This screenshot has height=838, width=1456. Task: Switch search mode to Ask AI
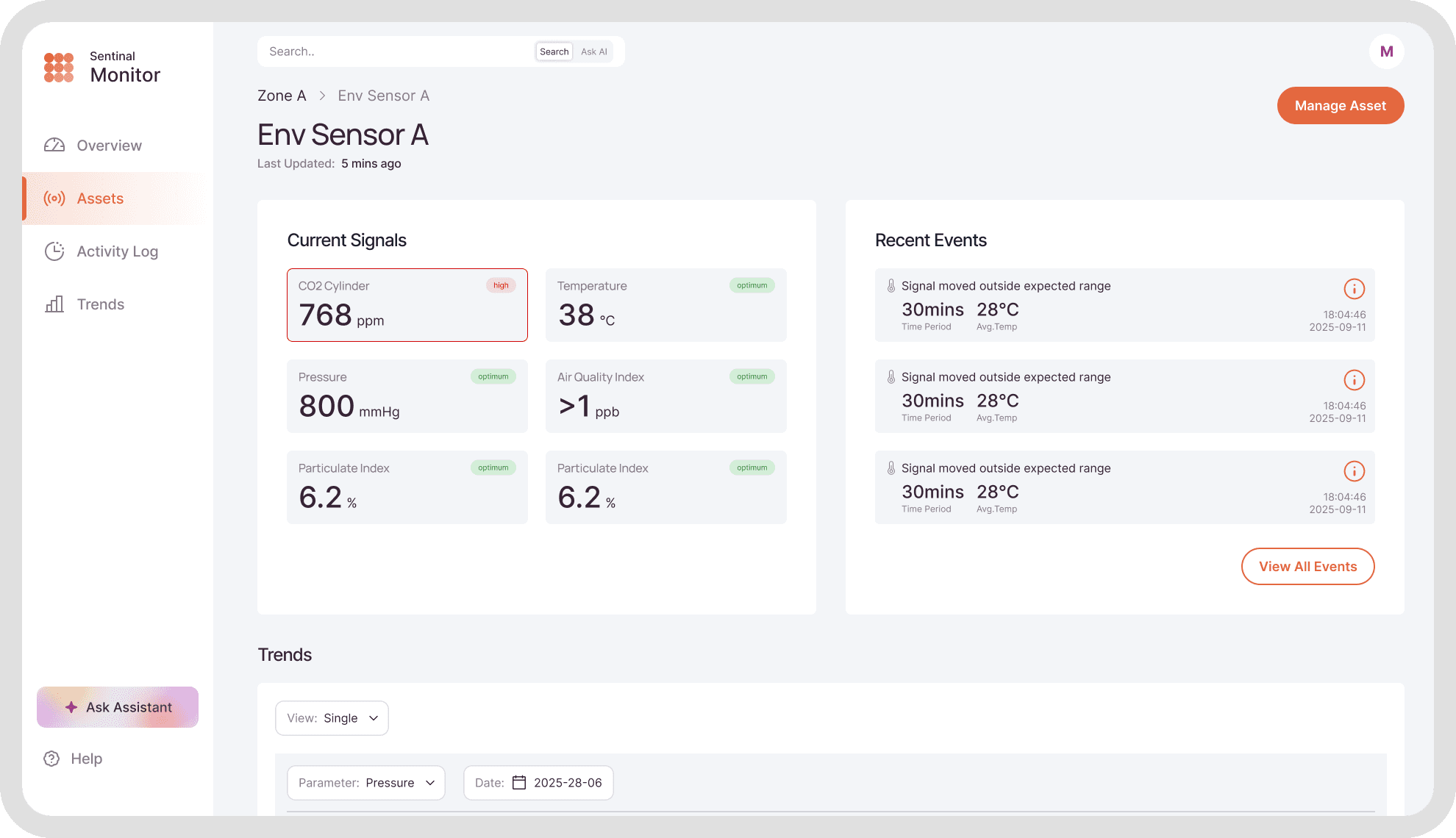point(594,51)
